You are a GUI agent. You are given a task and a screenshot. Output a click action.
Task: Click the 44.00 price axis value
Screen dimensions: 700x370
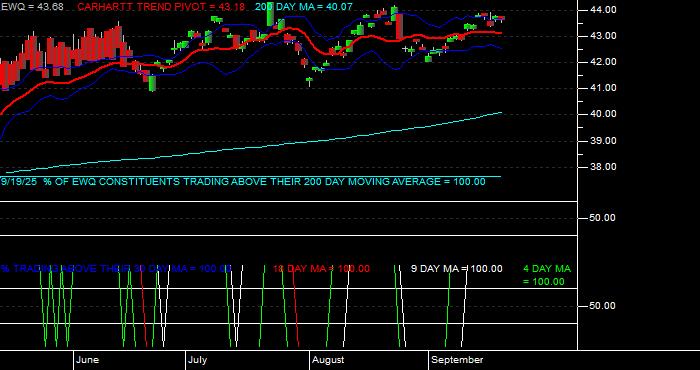coord(603,10)
